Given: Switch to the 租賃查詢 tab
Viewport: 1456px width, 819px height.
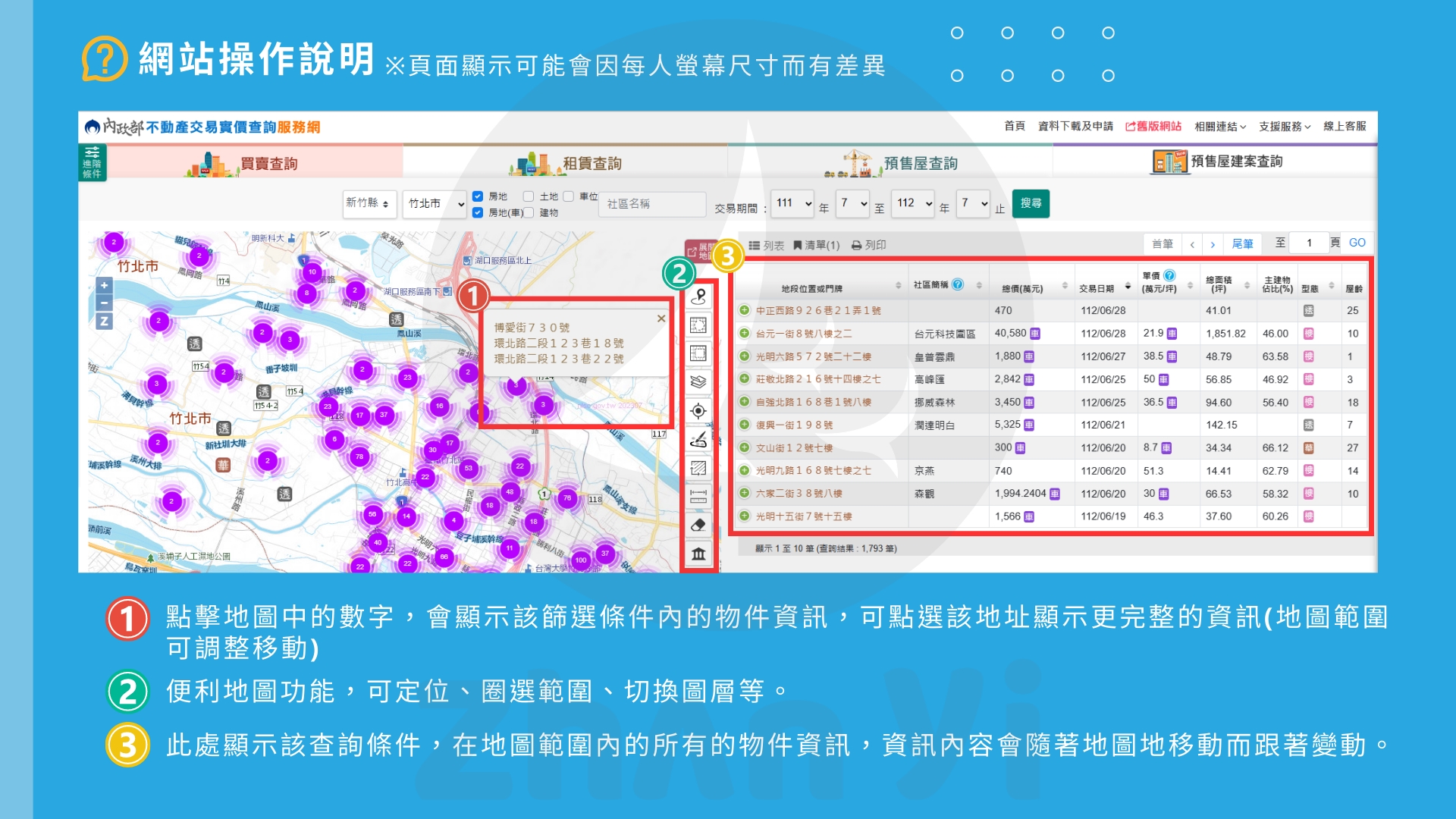Looking at the screenshot, I should pyautogui.click(x=565, y=163).
